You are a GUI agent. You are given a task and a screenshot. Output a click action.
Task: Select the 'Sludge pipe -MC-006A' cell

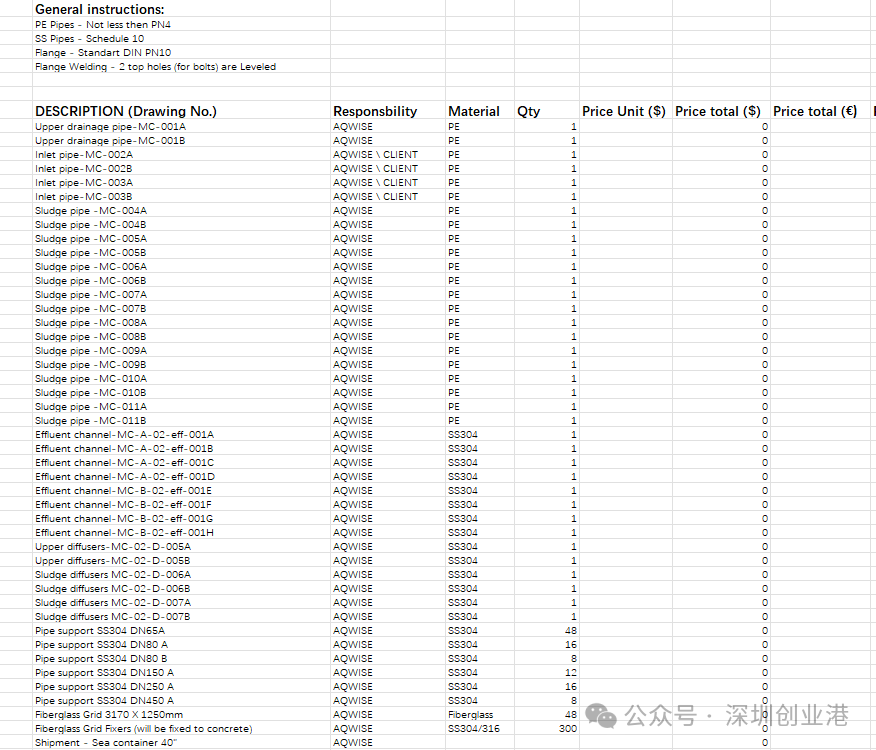coord(181,266)
